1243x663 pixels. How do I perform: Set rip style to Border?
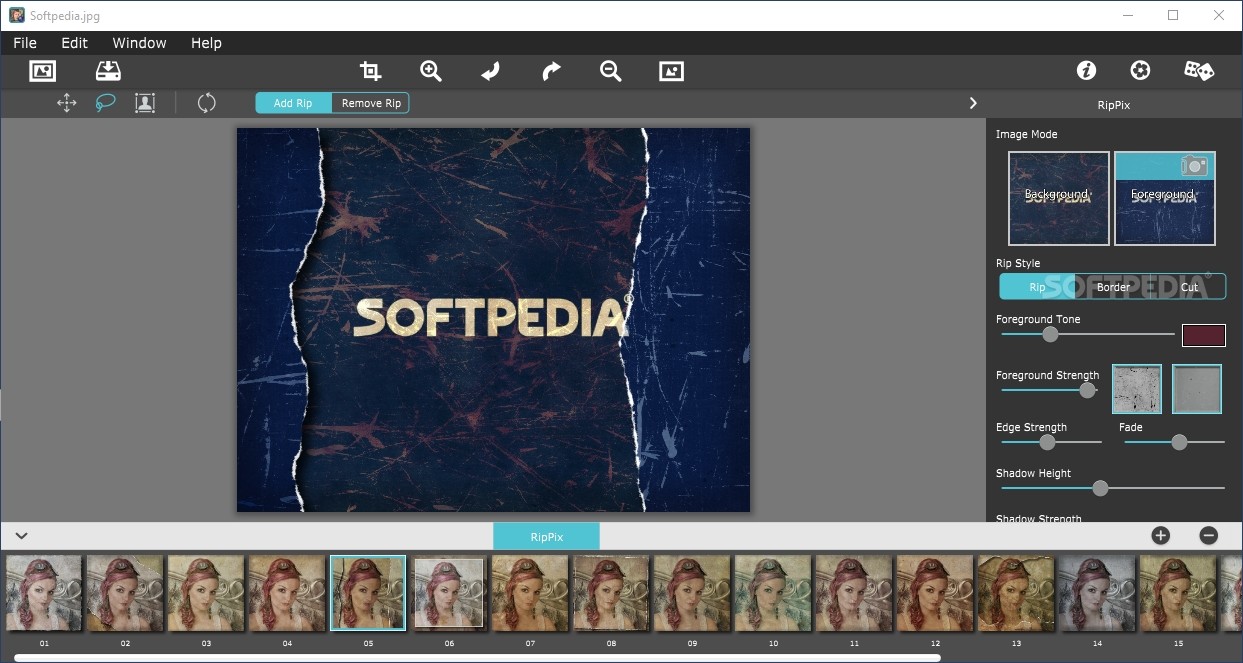1113,287
